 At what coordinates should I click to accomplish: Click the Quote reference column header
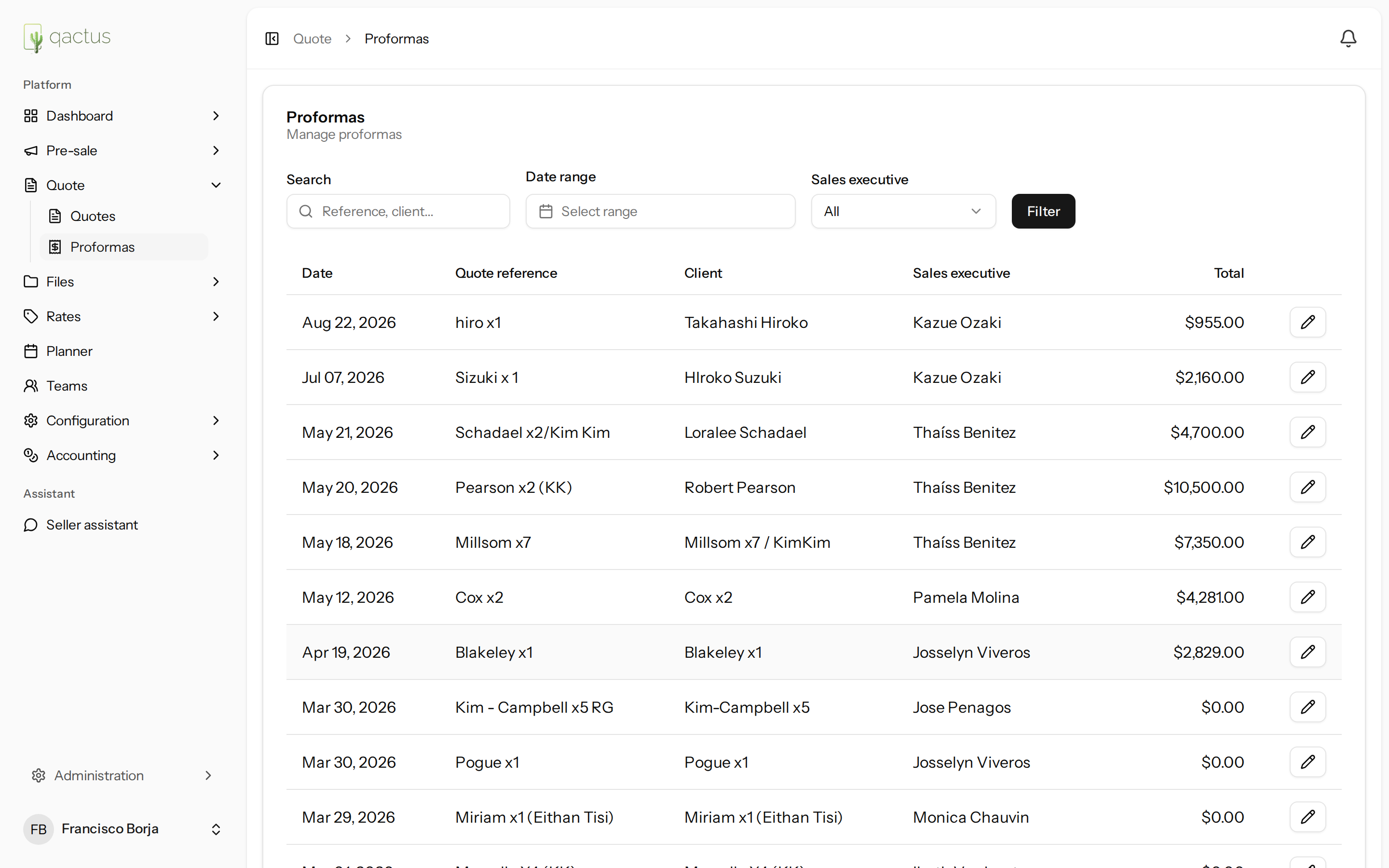[505, 273]
